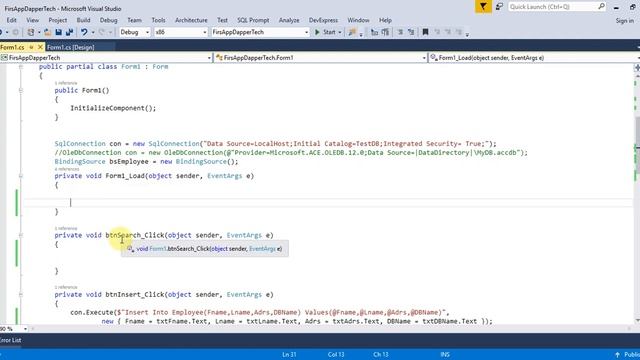Viewport: 640px width, 360px height.
Task: Collapse the btnInsert_Click method outline
Action: tap(21, 294)
